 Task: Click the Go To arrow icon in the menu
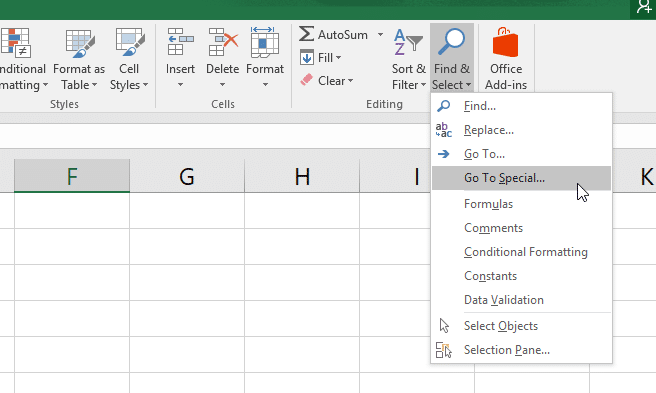(x=443, y=154)
